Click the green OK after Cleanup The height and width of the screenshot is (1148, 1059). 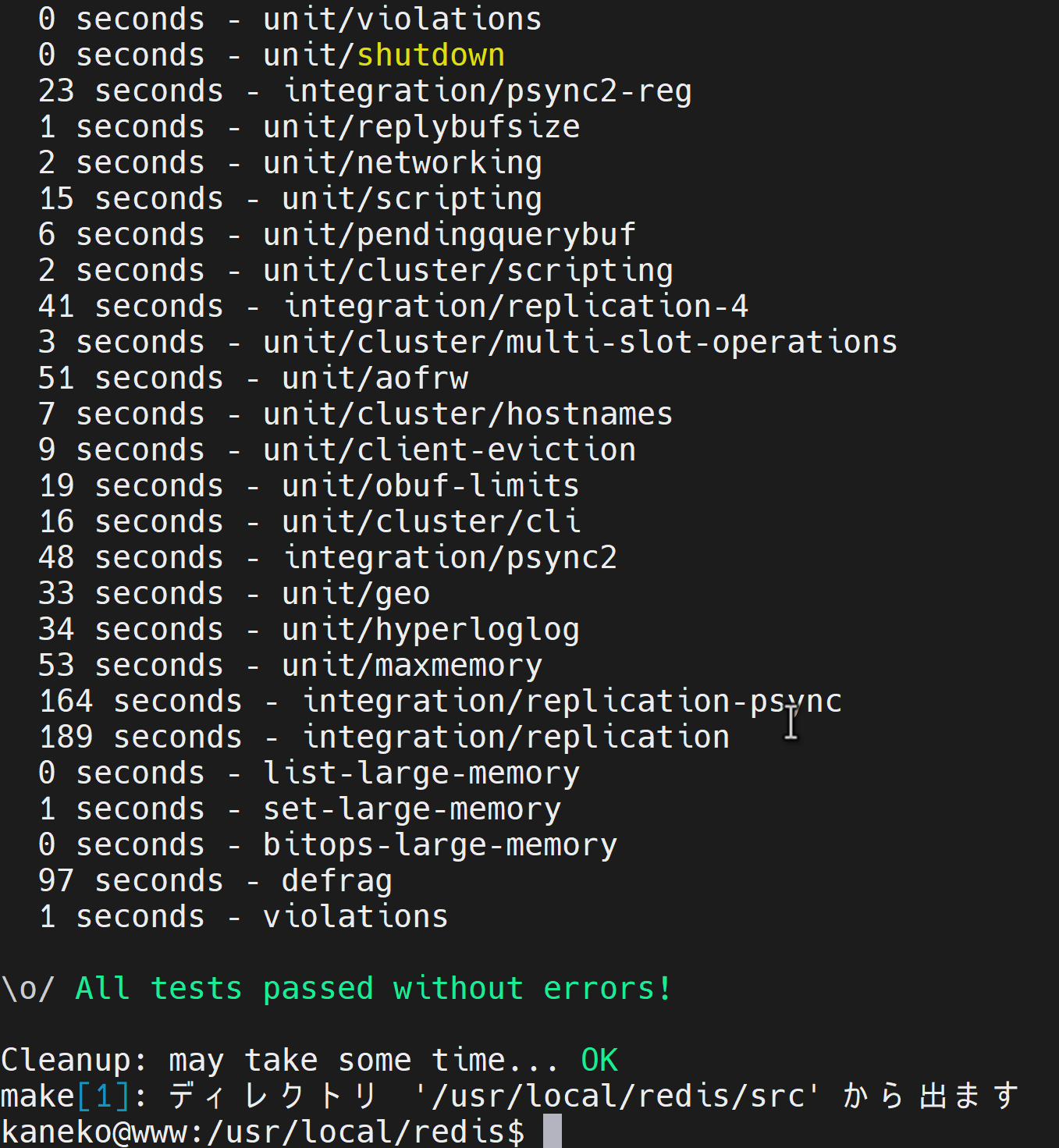pos(599,1061)
